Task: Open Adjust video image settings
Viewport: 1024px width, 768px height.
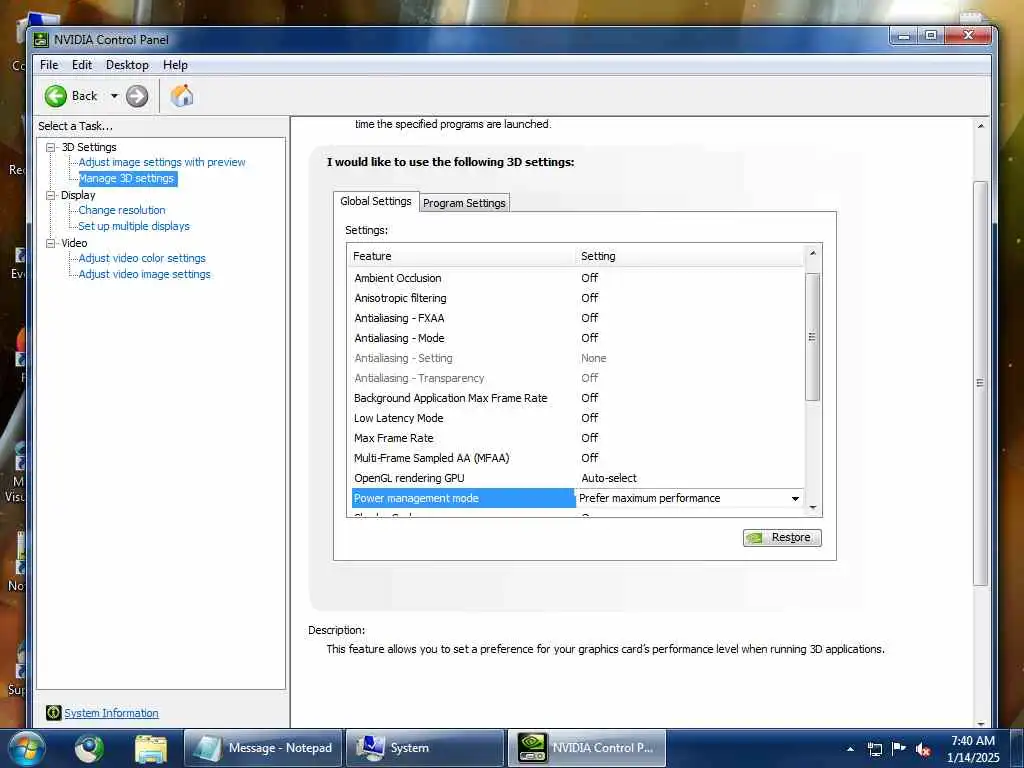Action: 144,274
